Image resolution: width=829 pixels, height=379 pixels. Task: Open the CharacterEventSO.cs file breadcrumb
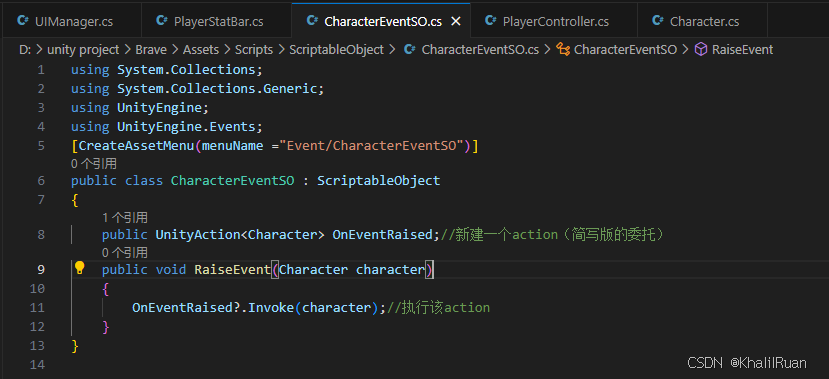click(x=480, y=50)
